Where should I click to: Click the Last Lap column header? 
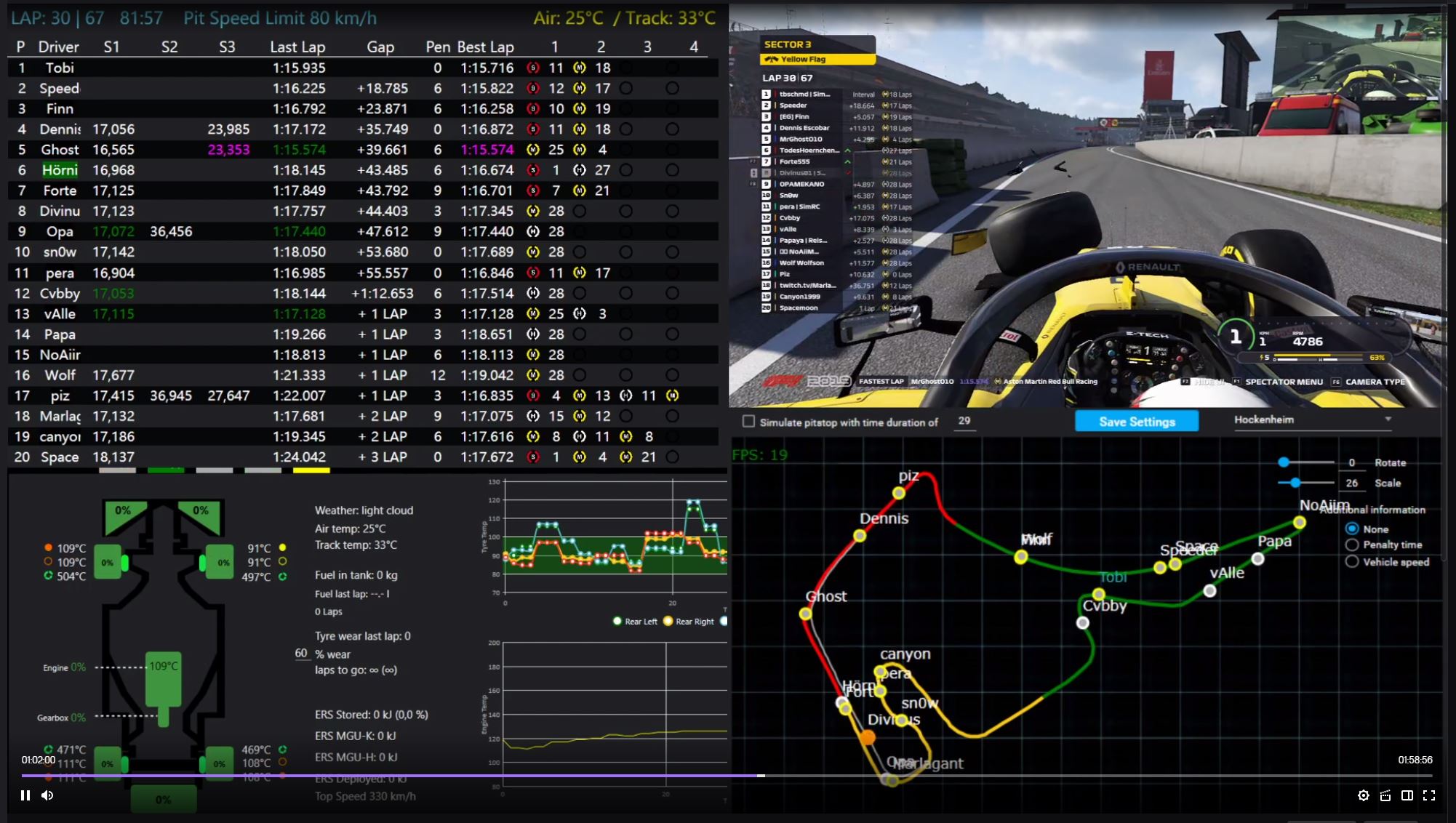[297, 47]
